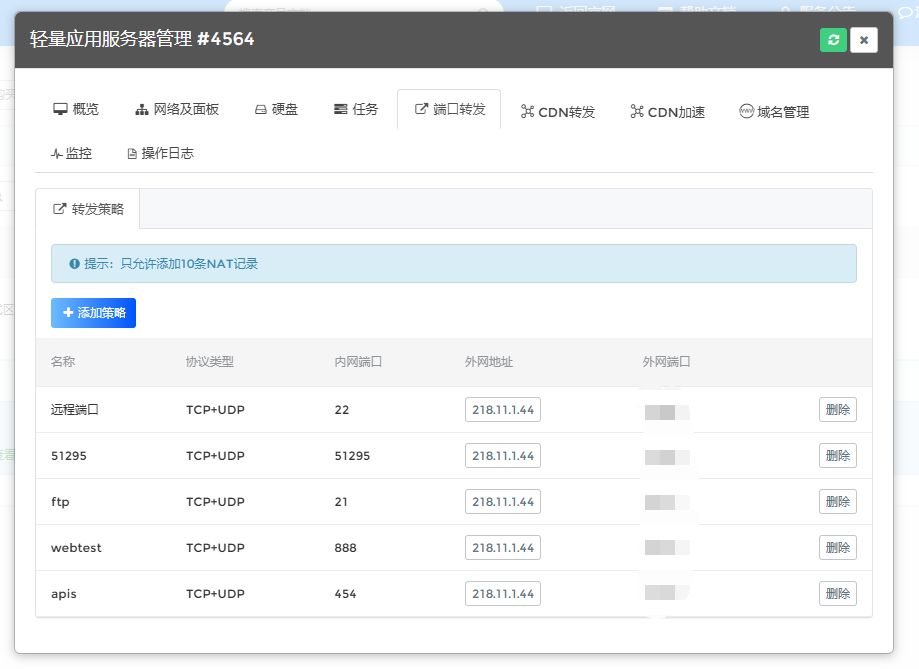Click the document icon beside 操作日志
This screenshot has width=919, height=669.
click(x=132, y=154)
